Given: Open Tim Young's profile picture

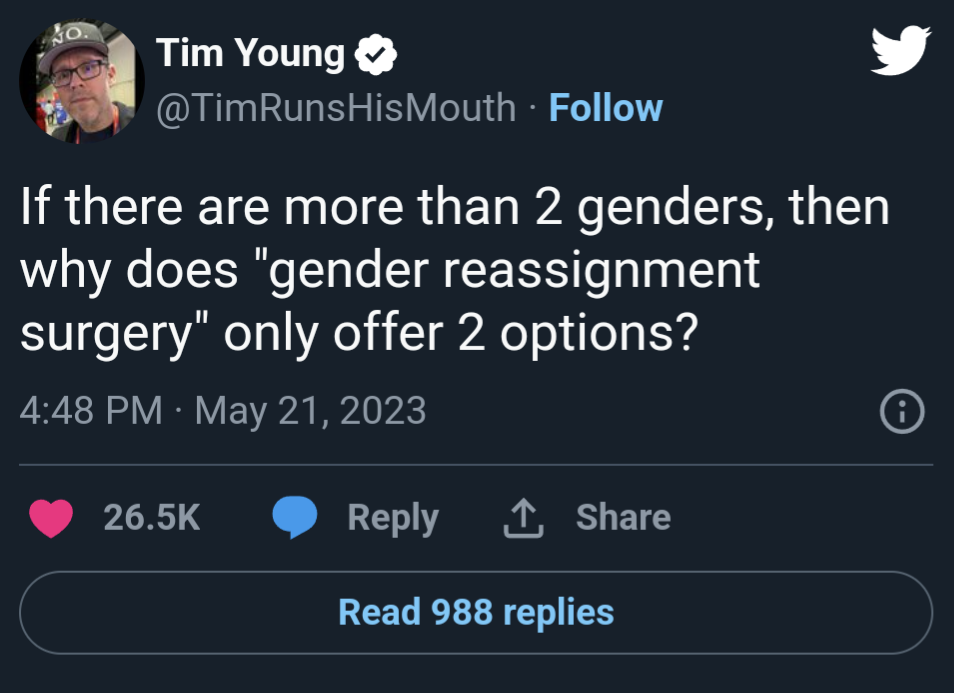Looking at the screenshot, I should point(82,82).
